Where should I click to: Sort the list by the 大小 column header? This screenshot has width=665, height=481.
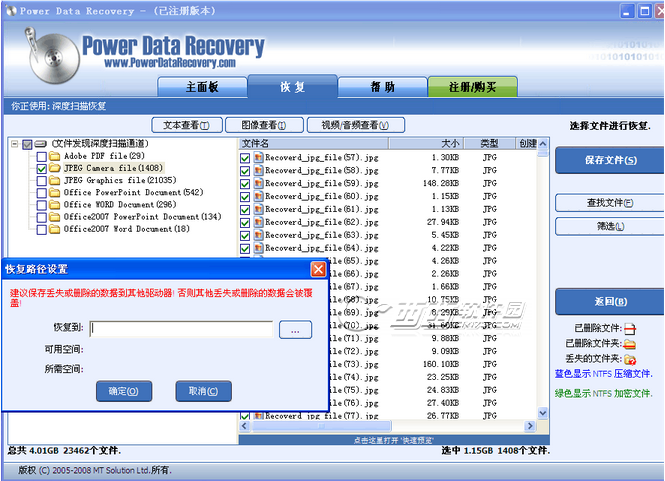(x=427, y=143)
